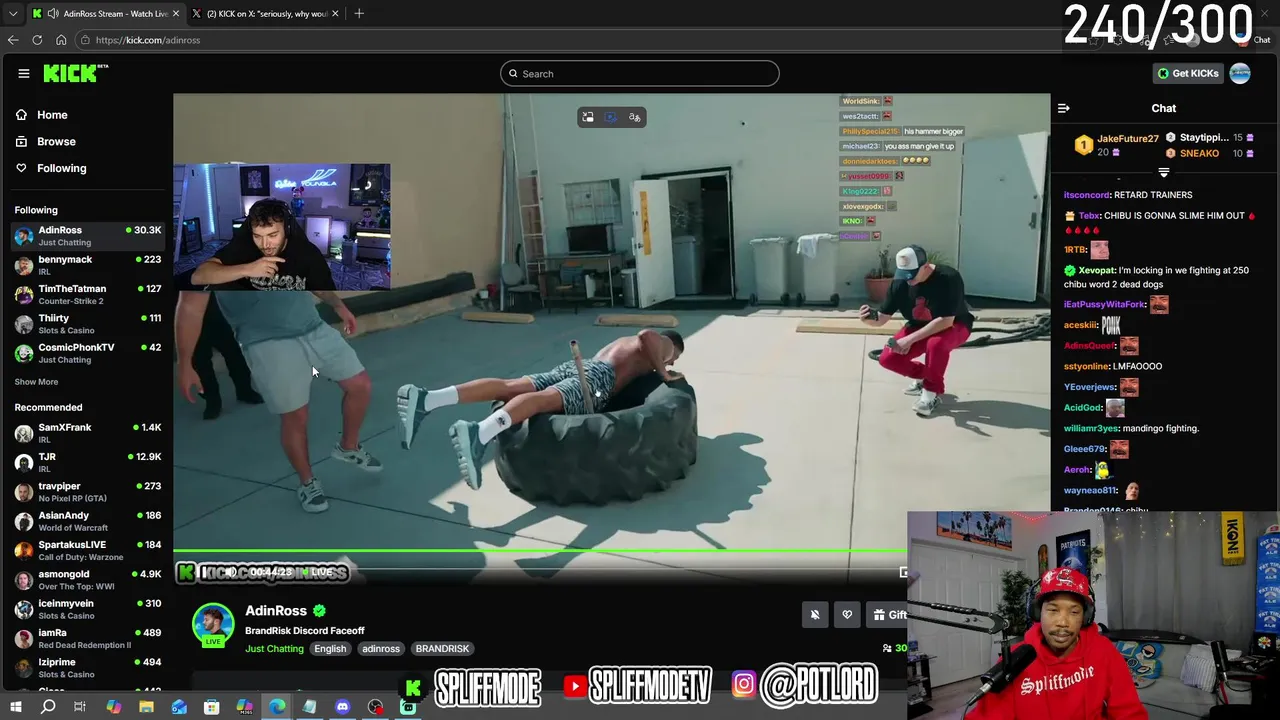1280x720 pixels.
Task: Open Windows taskbar search
Action: (48, 707)
